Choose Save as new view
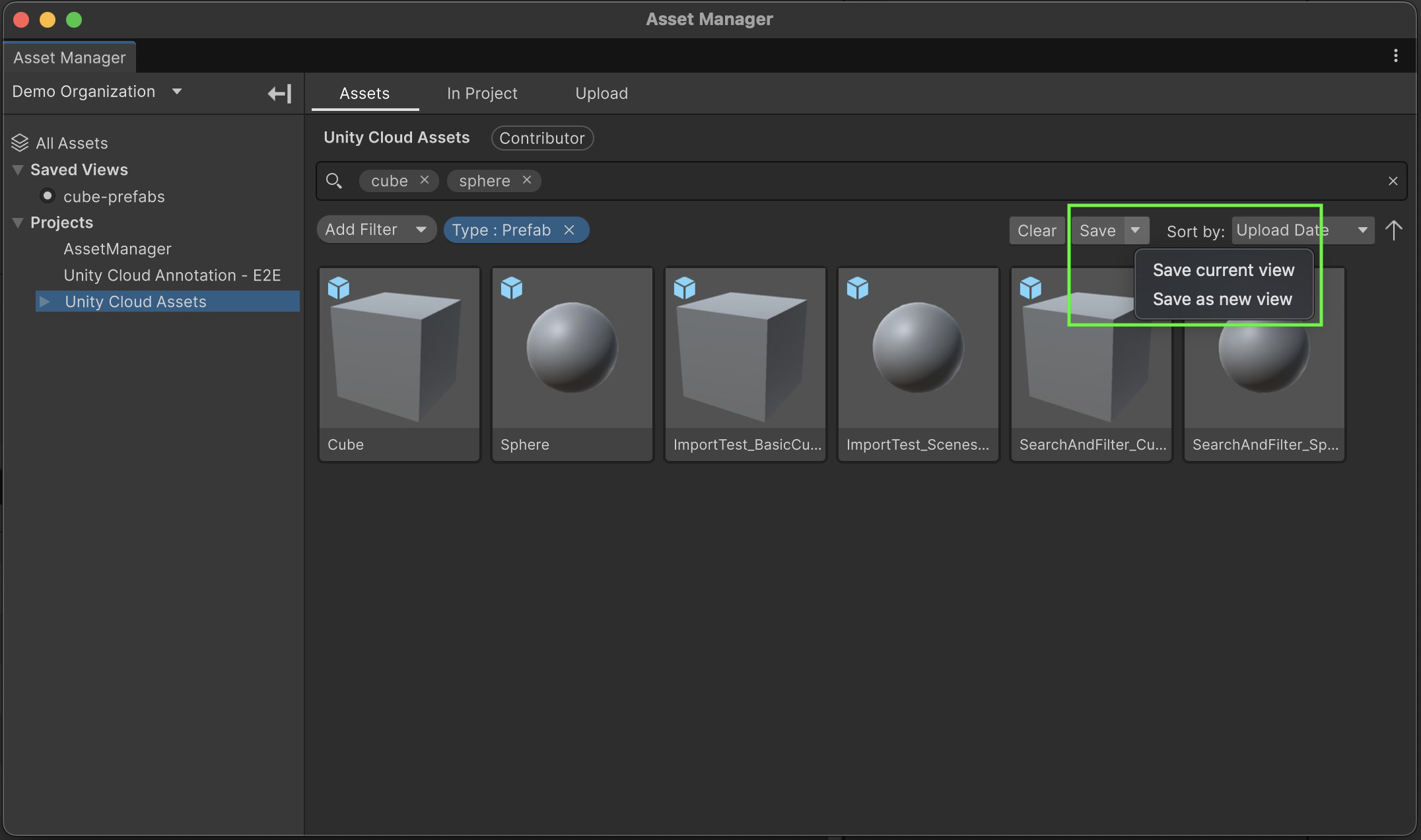This screenshot has height=840, width=1421. [1222, 299]
